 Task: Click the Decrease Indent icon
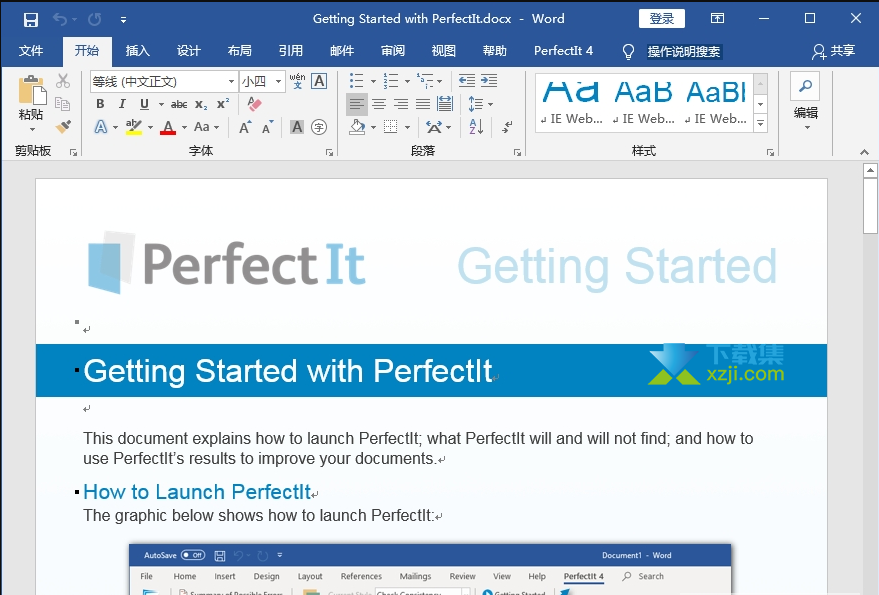[x=466, y=81]
